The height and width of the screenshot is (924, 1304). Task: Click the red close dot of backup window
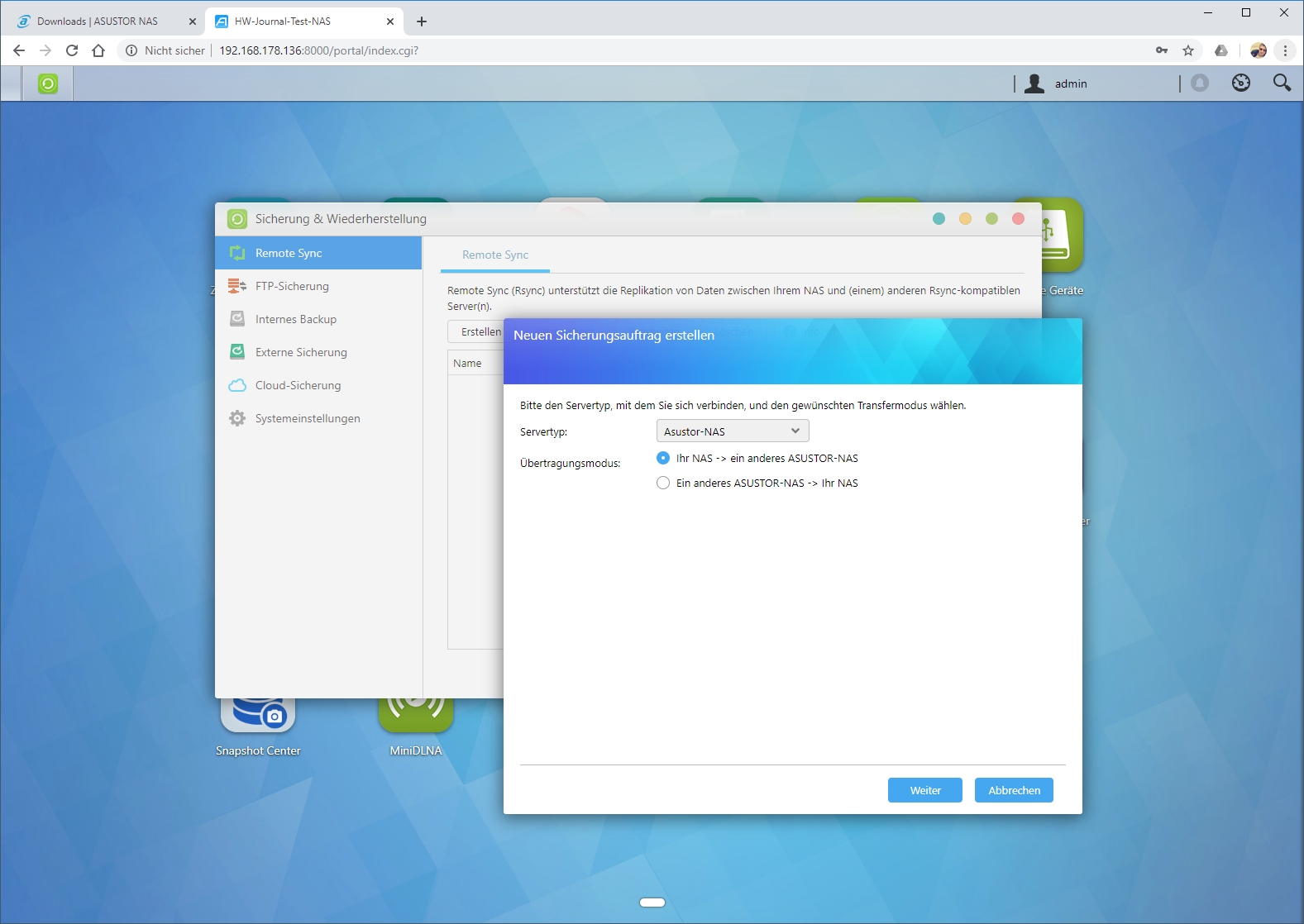pos(1018,219)
